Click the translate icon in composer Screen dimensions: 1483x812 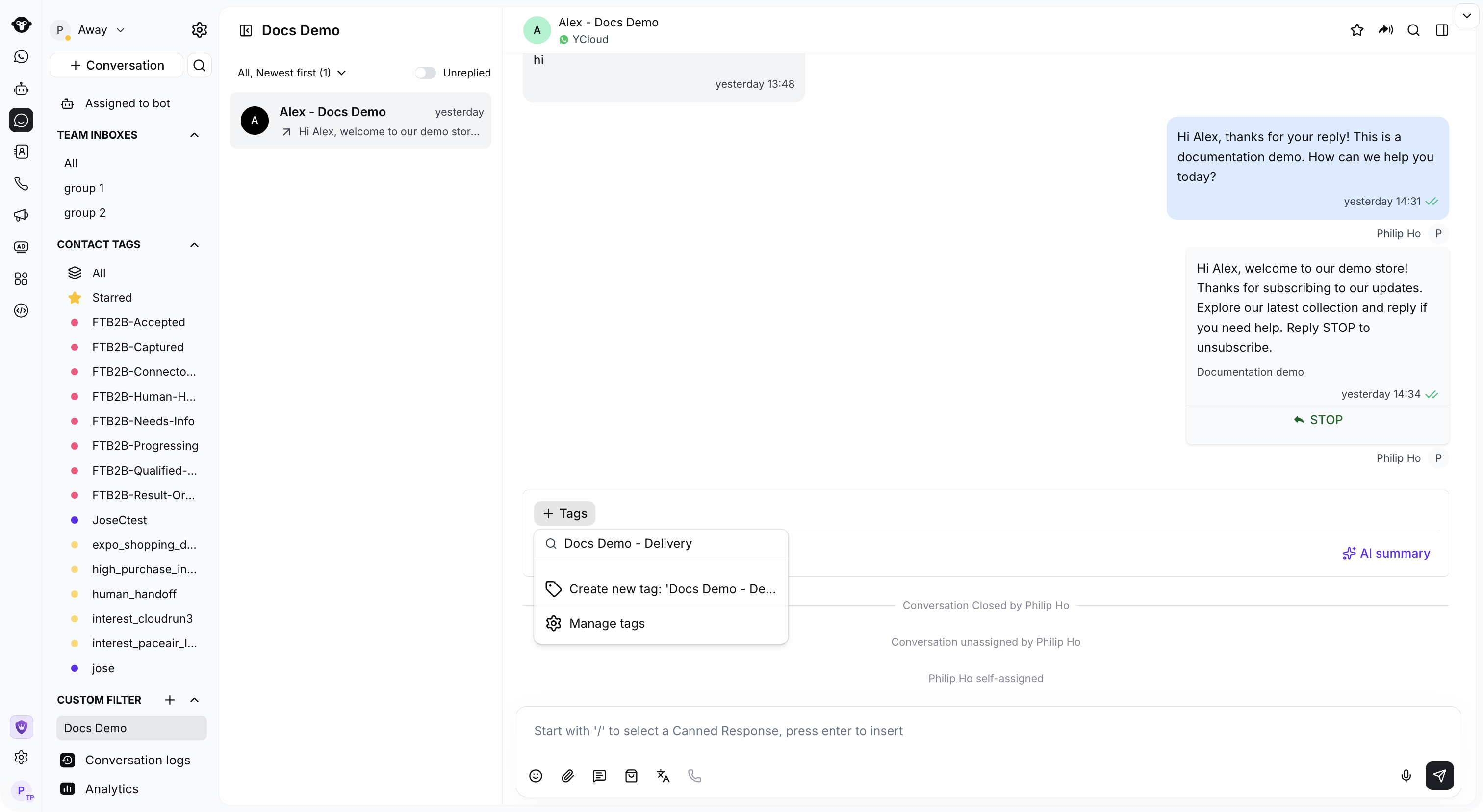(x=663, y=776)
